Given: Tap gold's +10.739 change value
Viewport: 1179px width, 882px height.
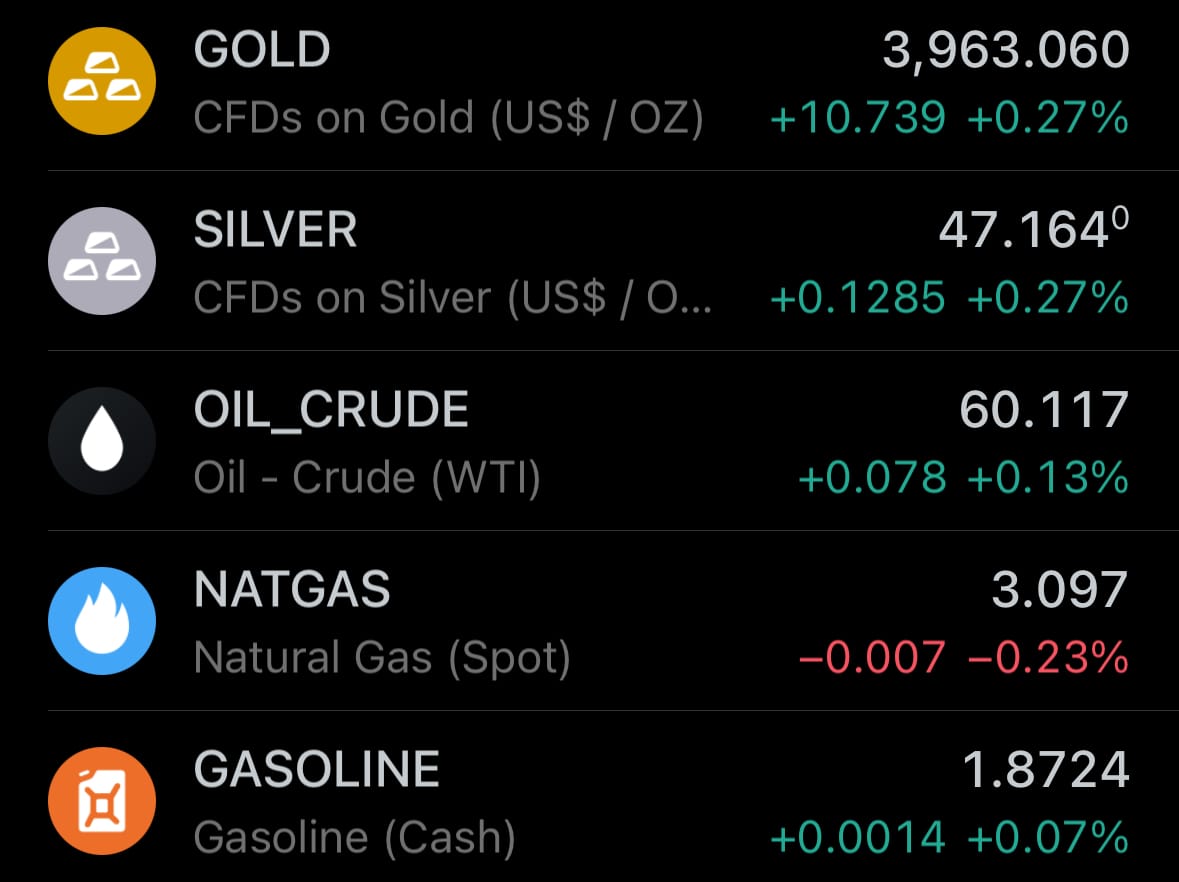Looking at the screenshot, I should (857, 118).
